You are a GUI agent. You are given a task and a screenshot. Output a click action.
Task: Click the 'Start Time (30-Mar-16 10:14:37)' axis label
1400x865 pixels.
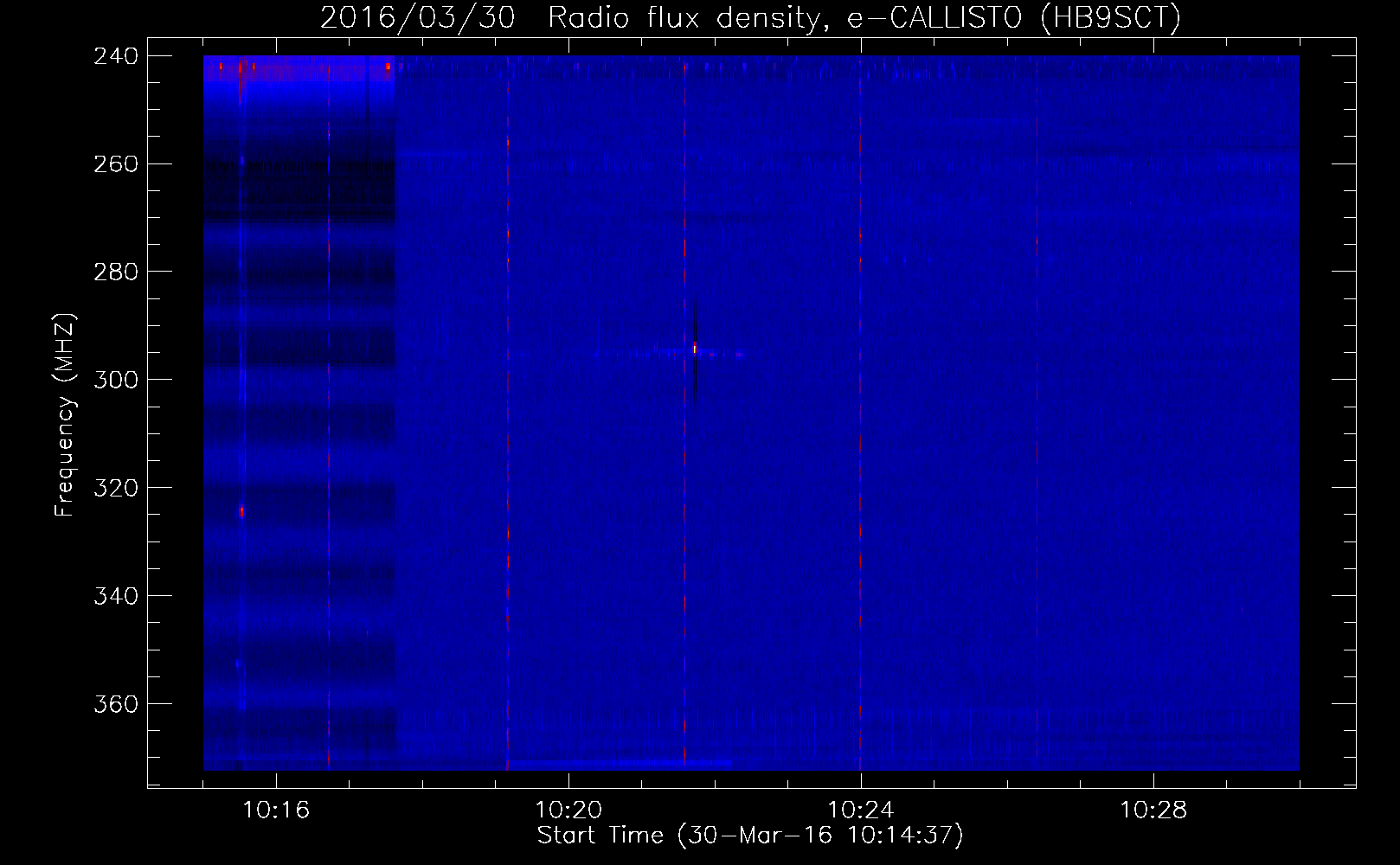[x=750, y=836]
